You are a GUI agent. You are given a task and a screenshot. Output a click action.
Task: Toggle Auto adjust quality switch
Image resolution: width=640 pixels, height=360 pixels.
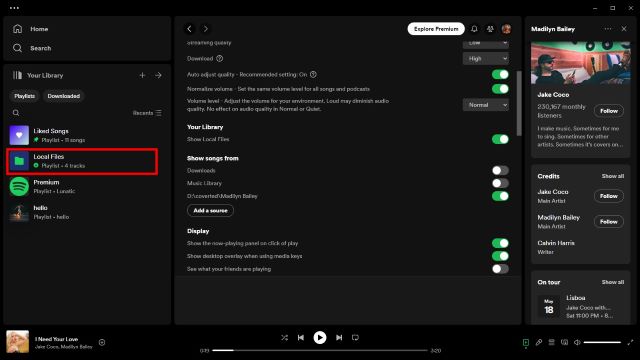(x=500, y=74)
